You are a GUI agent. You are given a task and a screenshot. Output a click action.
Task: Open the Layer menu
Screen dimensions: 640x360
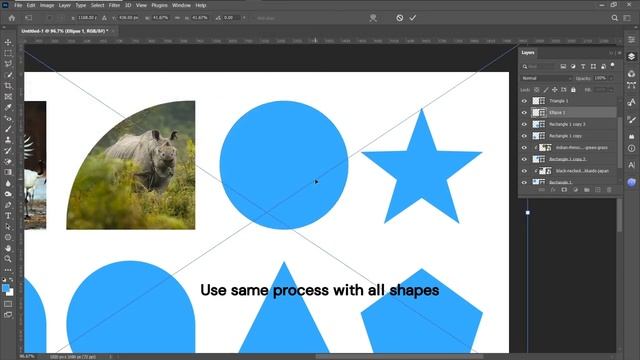pos(64,5)
